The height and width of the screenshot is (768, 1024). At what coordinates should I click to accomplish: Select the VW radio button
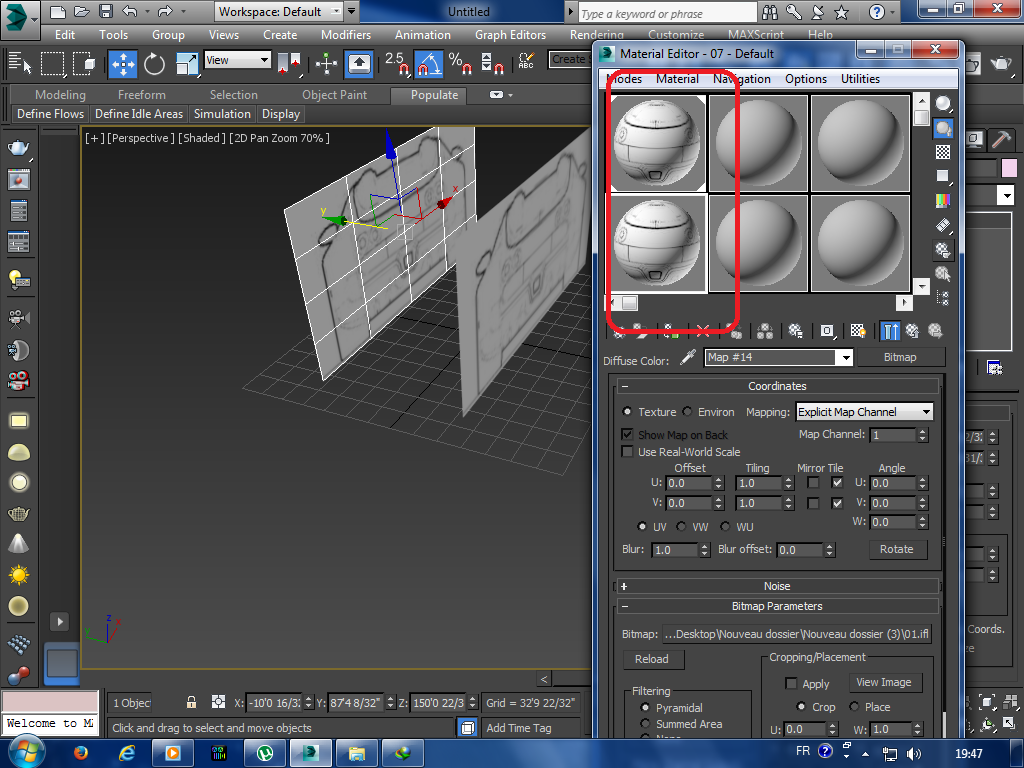[681, 526]
